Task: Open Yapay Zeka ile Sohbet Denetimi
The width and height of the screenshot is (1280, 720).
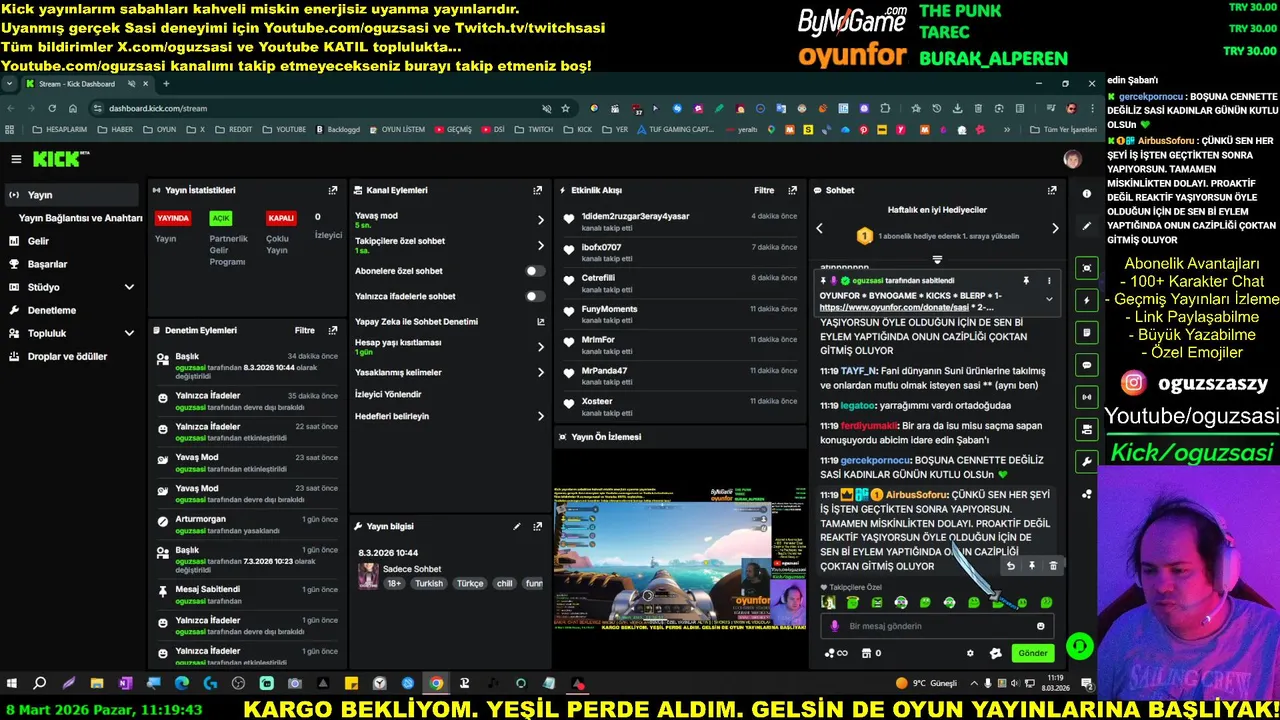Action: pos(450,322)
